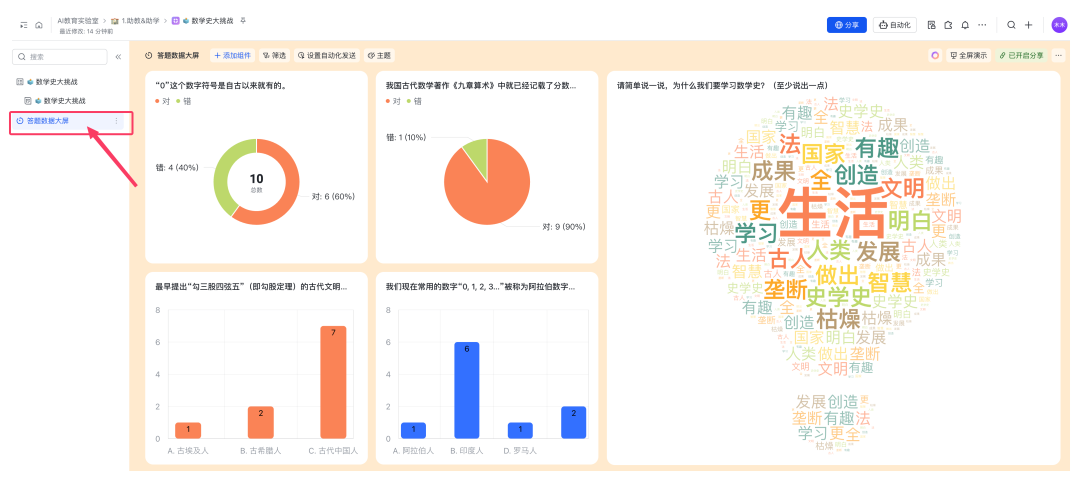Click the rightmost blue bar labeled 2

point(573,422)
